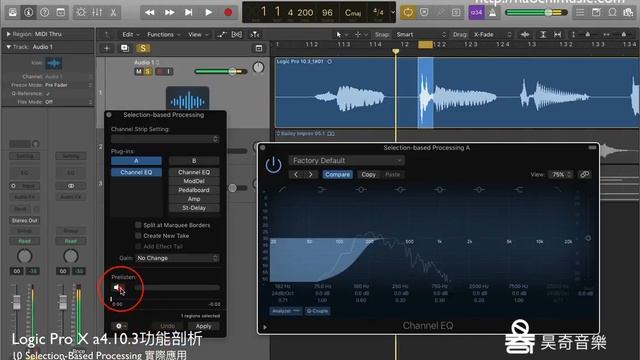Add a new track with plus button
This screenshot has width=640, height=360.
pyautogui.click(x=107, y=49)
